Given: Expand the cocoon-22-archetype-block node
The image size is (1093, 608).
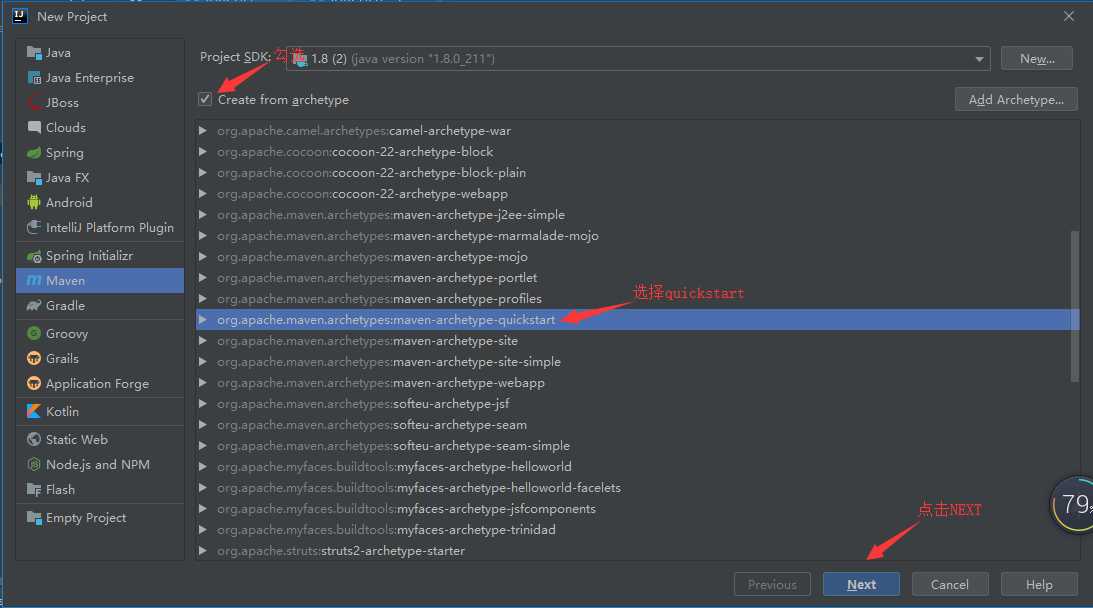Looking at the screenshot, I should tap(202, 152).
